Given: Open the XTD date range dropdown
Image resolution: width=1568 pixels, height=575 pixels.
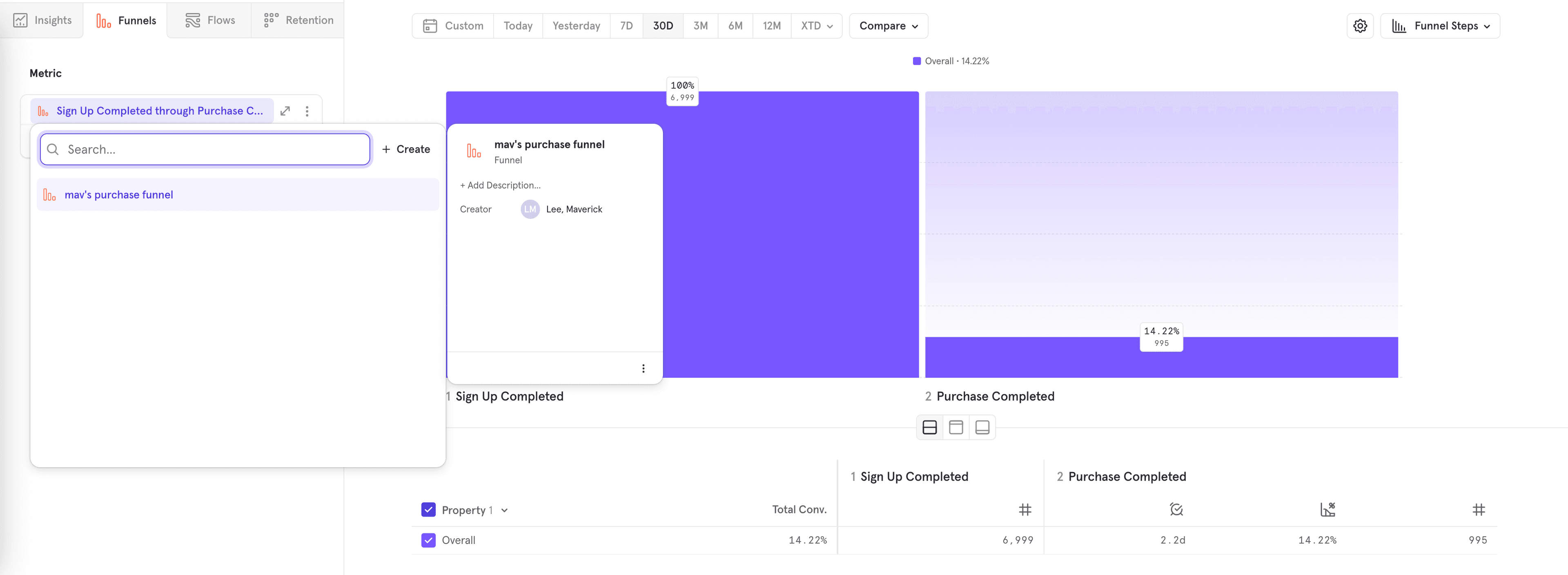Looking at the screenshot, I should [x=816, y=26].
